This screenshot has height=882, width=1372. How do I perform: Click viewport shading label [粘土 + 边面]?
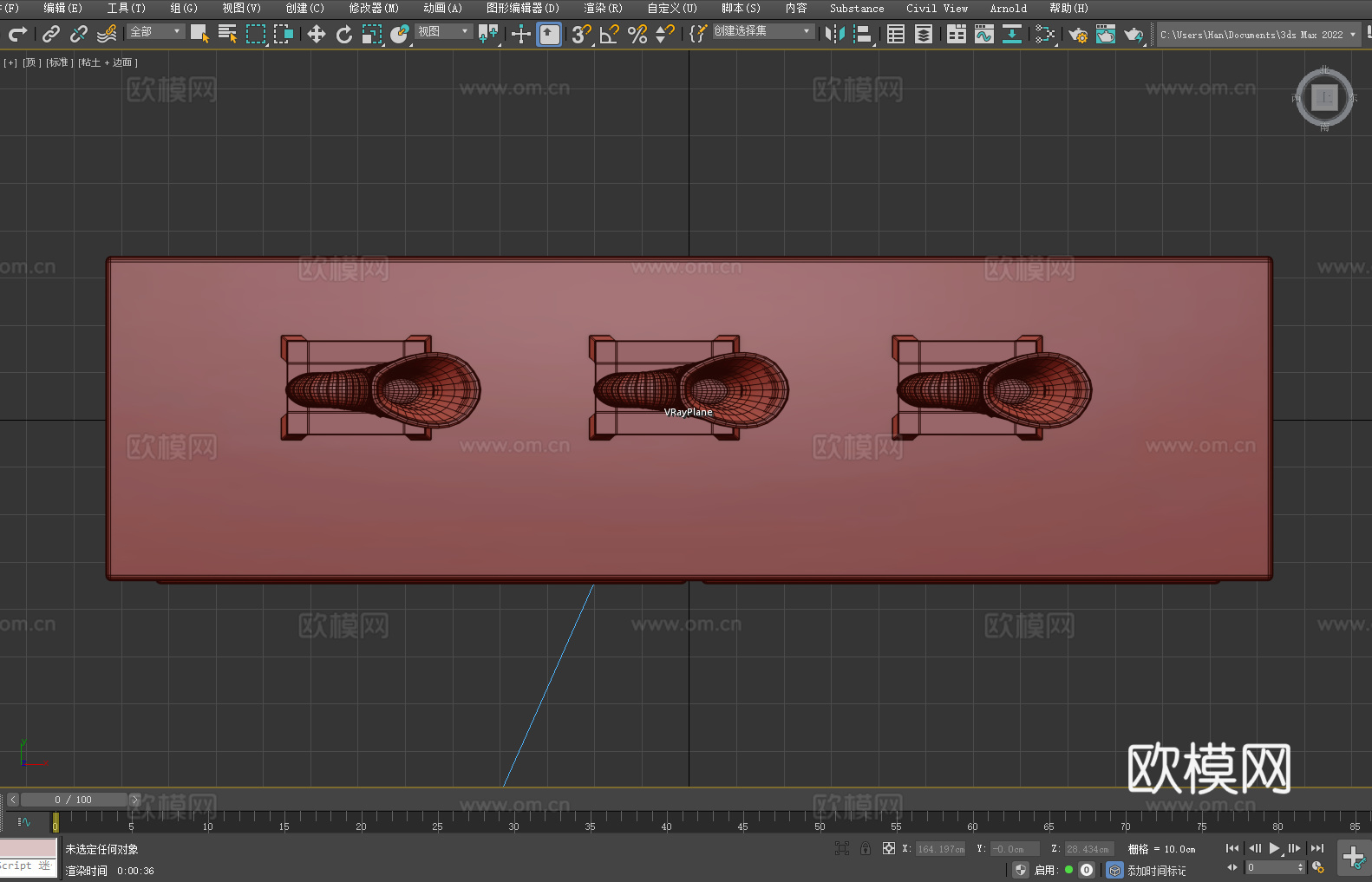108,62
